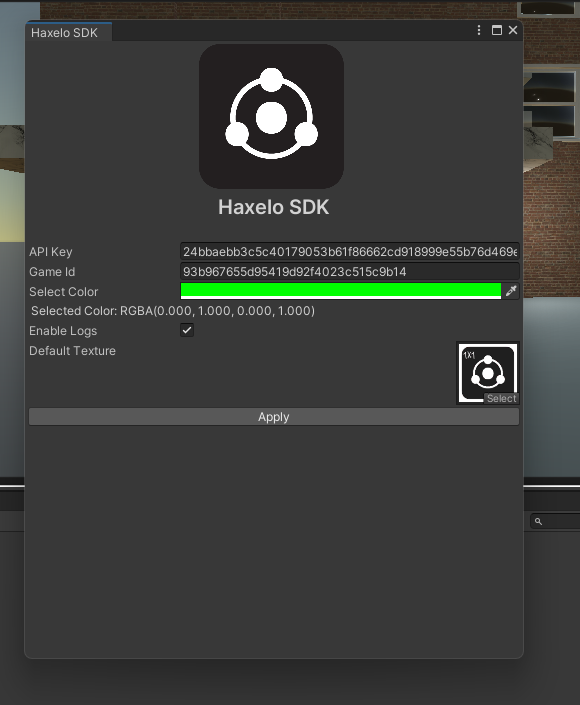The height and width of the screenshot is (705, 580).
Task: Open the Select texture picker button
Action: 501,398
